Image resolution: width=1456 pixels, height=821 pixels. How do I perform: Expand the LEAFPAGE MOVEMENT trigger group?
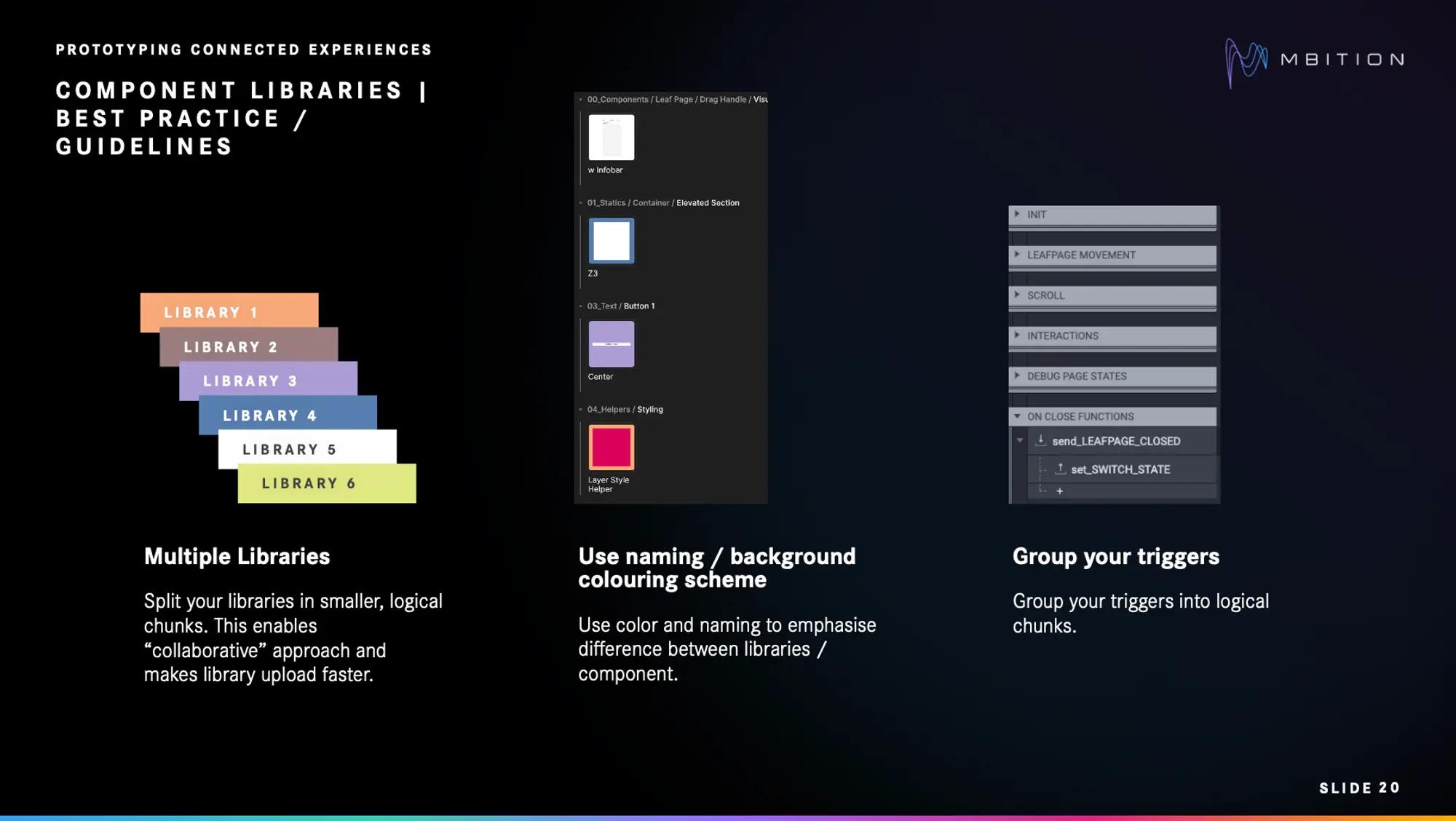point(1017,254)
